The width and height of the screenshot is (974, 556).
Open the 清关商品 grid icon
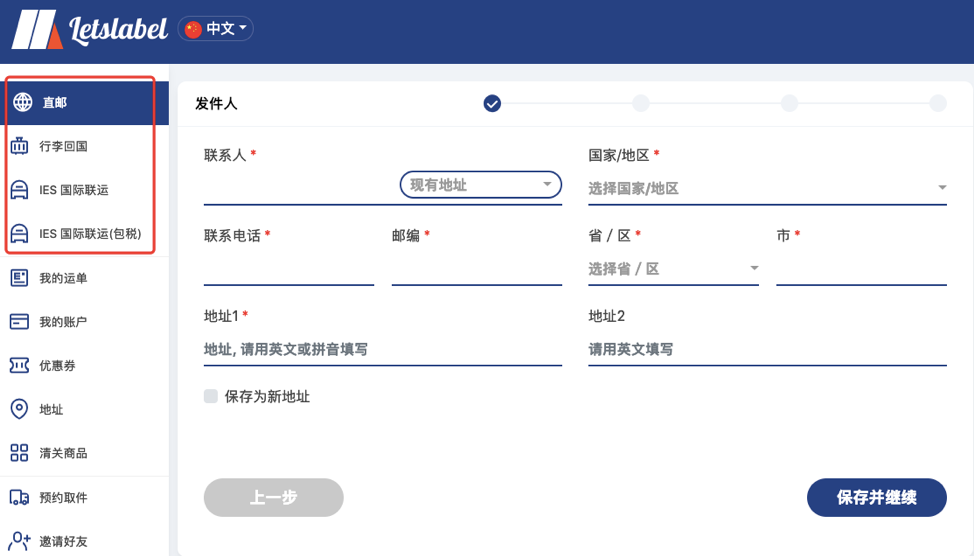19,453
